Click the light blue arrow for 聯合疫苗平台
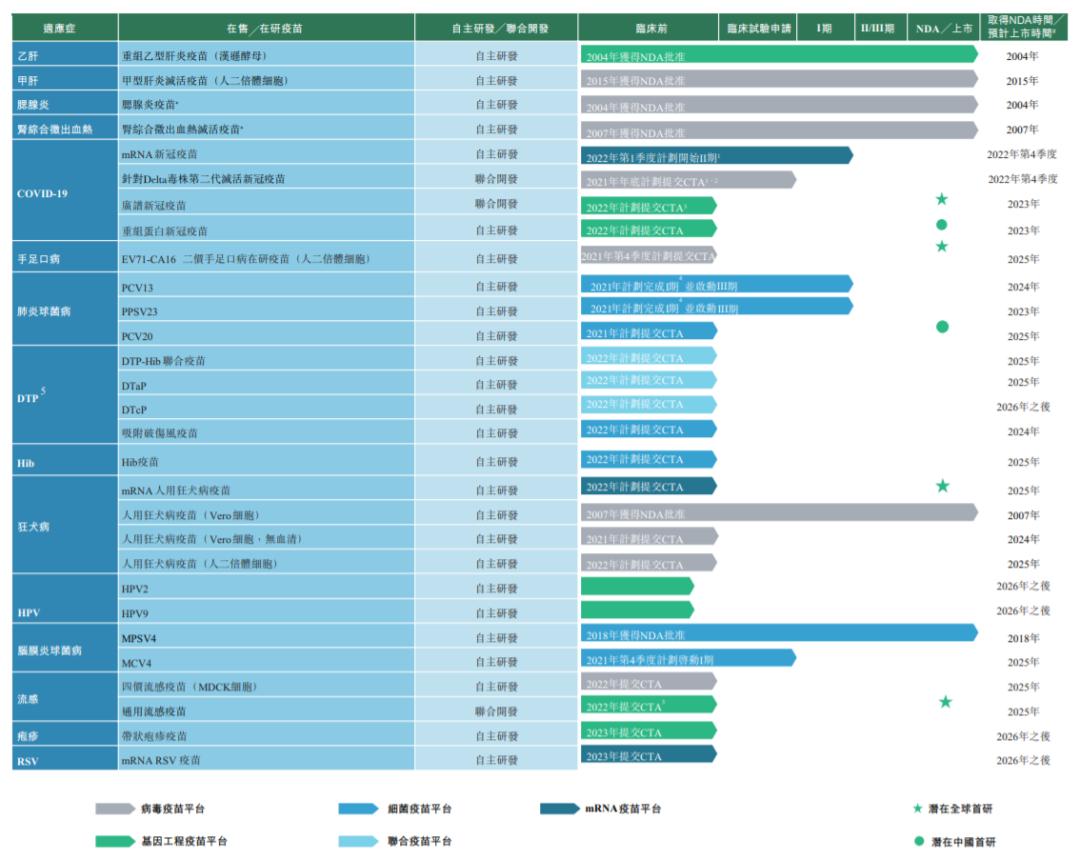 358,841
